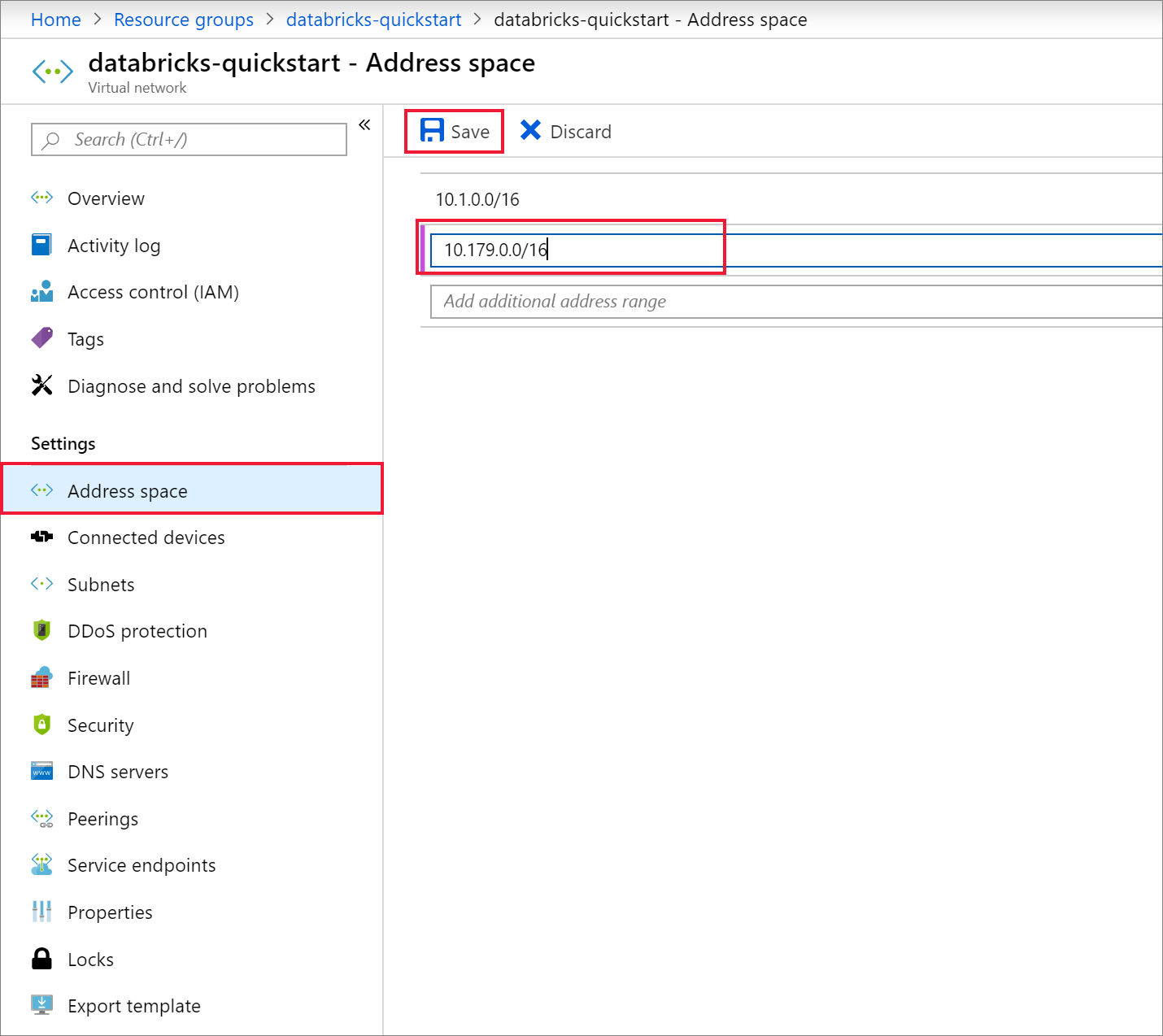Click the Firewall brick icon
Screen dimensions: 1163x1036
click(41, 677)
